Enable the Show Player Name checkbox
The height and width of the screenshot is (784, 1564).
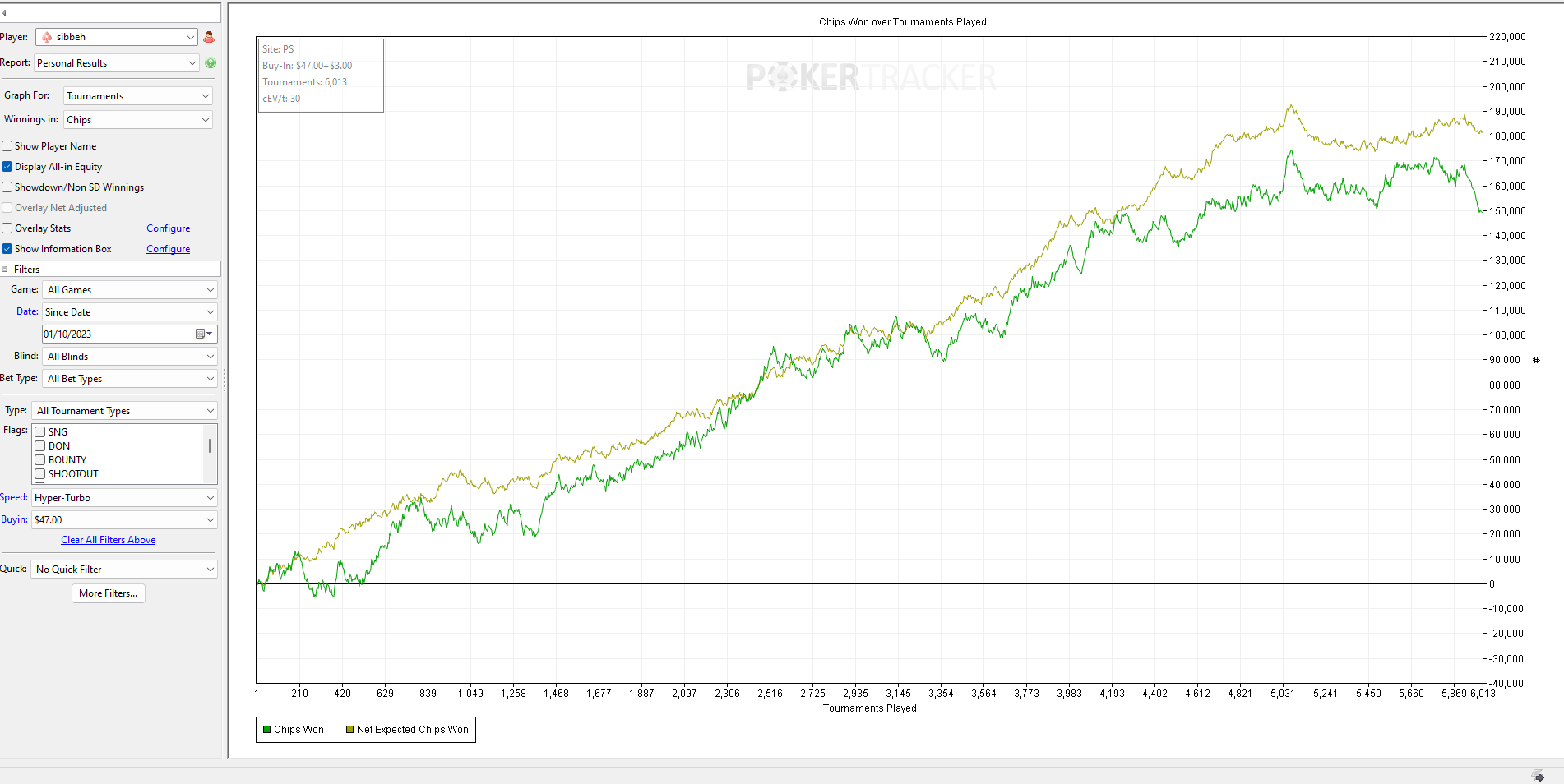pos(7,146)
